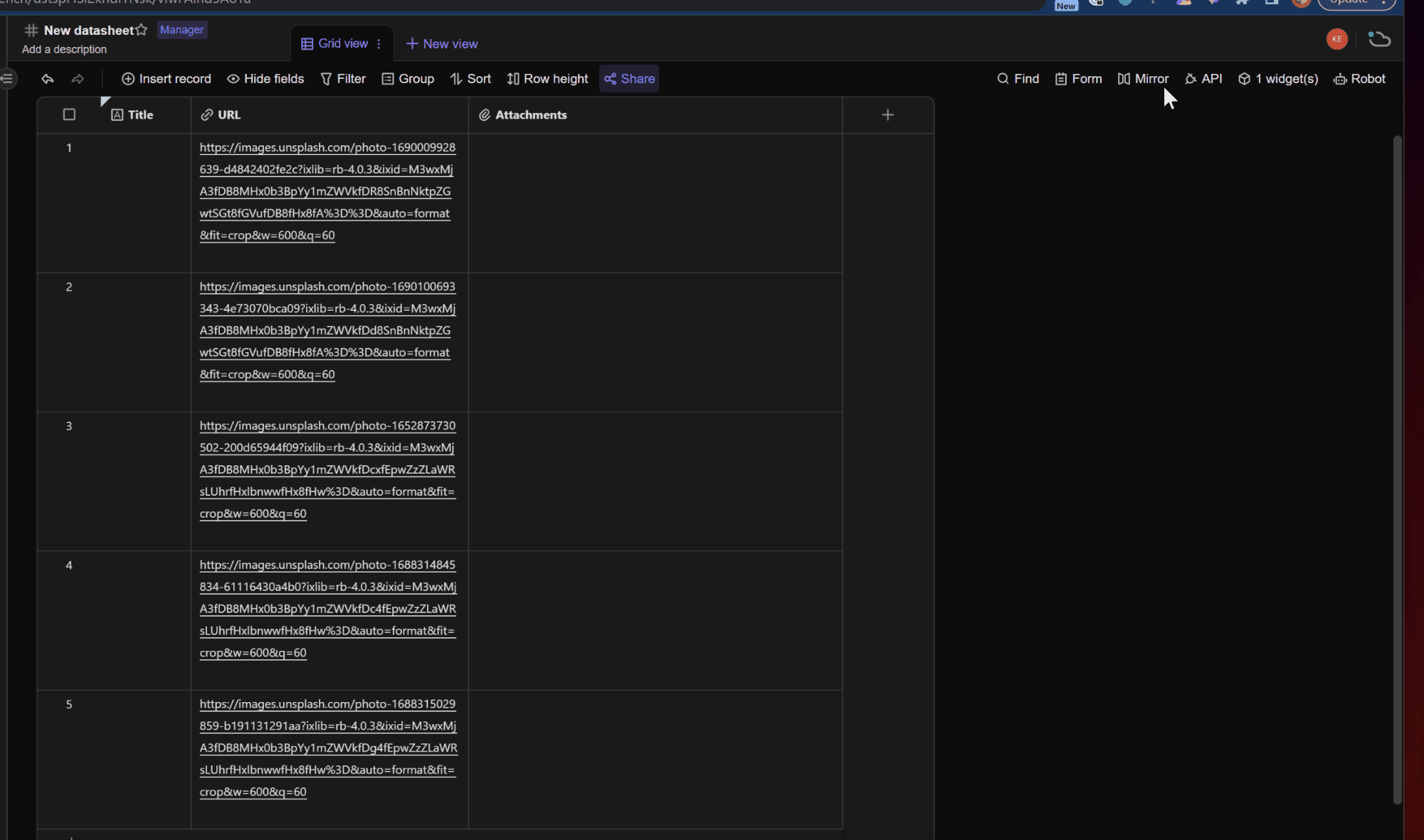Create a New view tab
Viewport: 1424px width, 840px height.
click(442, 44)
